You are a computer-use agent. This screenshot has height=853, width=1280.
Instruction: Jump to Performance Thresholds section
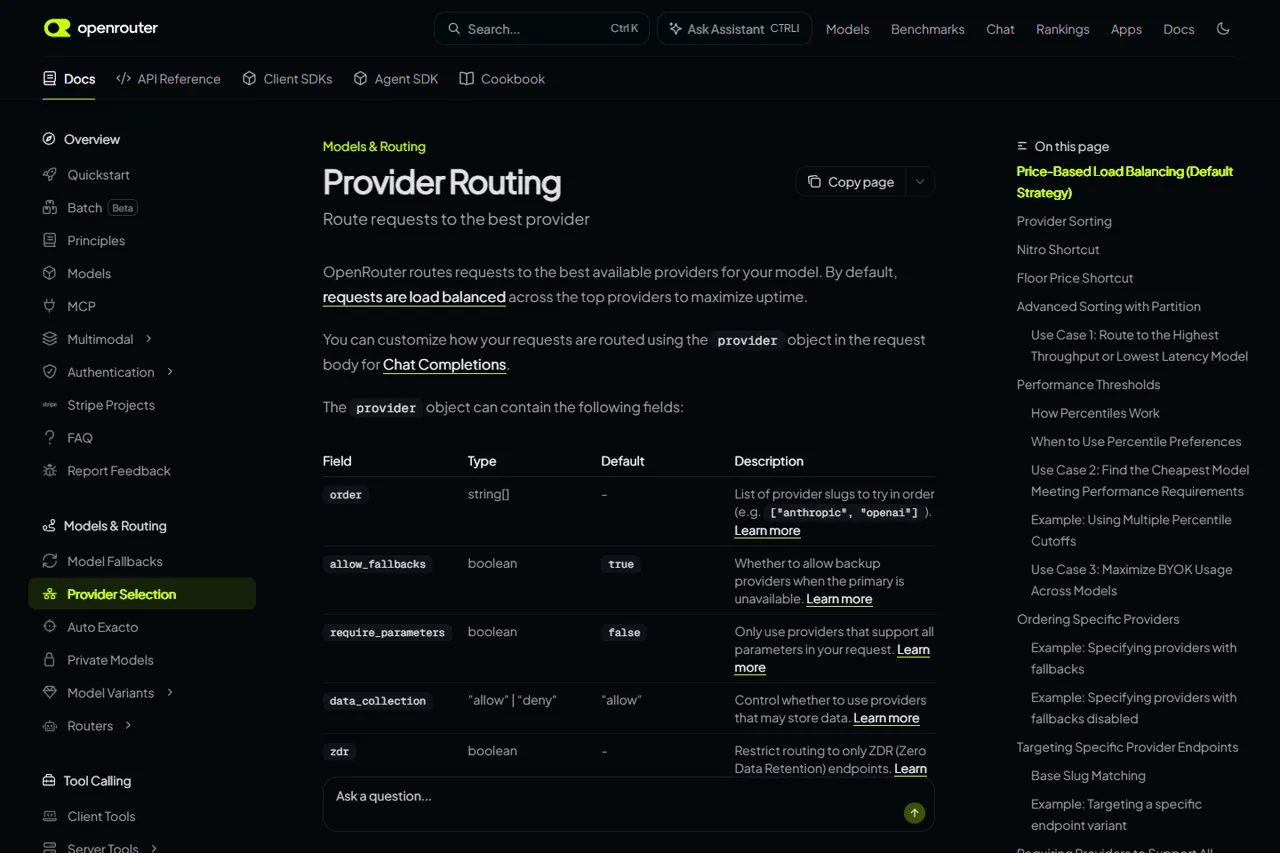tap(1088, 385)
